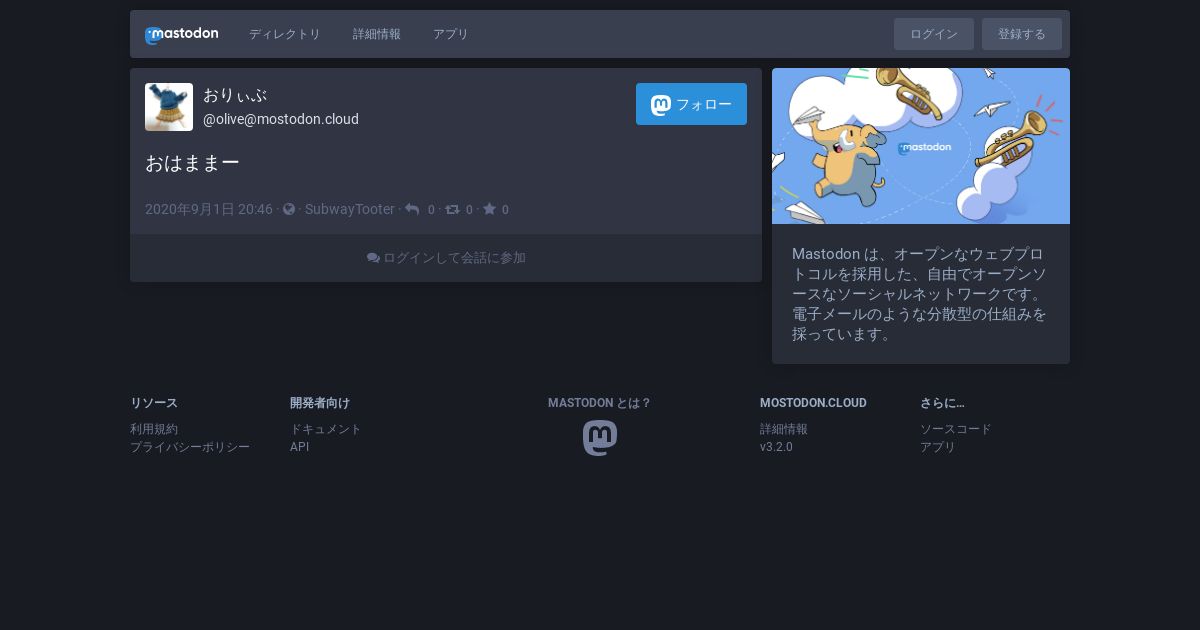Click the 開発者向け footer heading
This screenshot has height=630, width=1200.
click(320, 403)
